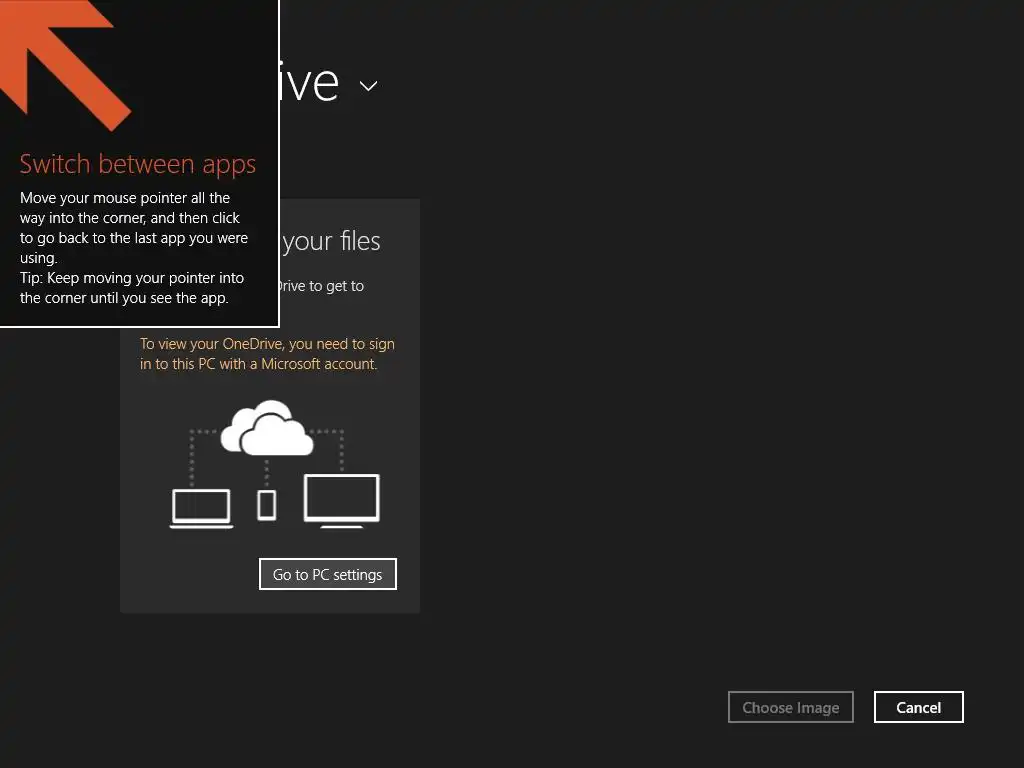Click the greyed Choose Image button
Viewport: 1024px width, 768px height.
(x=790, y=707)
